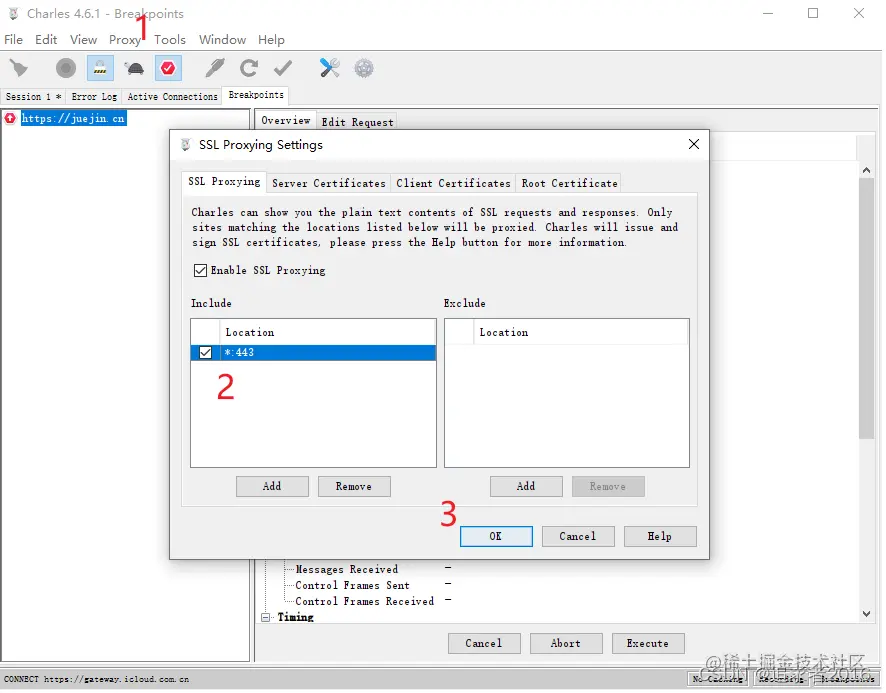The height and width of the screenshot is (693, 886).
Task: Select Control Frames Received tree row
Action: point(364,601)
